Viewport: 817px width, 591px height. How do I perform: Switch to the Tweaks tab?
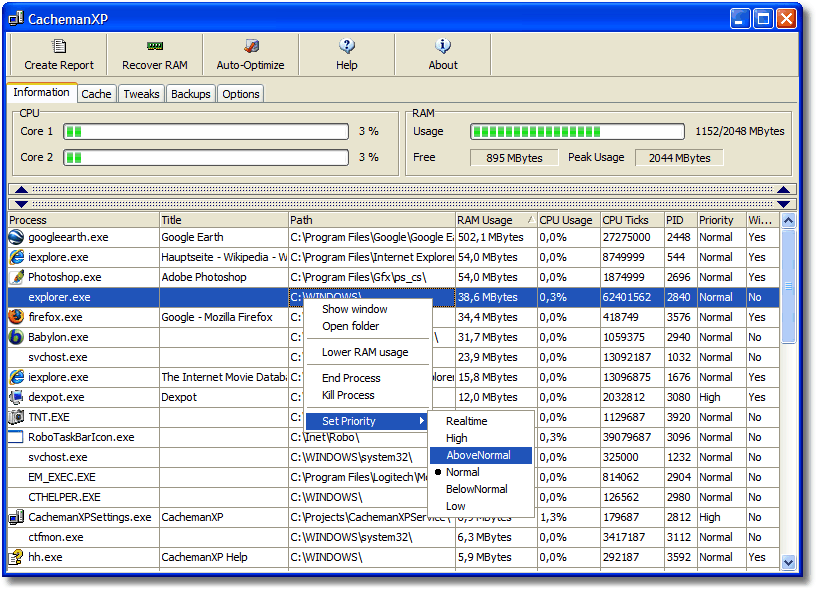[x=141, y=94]
